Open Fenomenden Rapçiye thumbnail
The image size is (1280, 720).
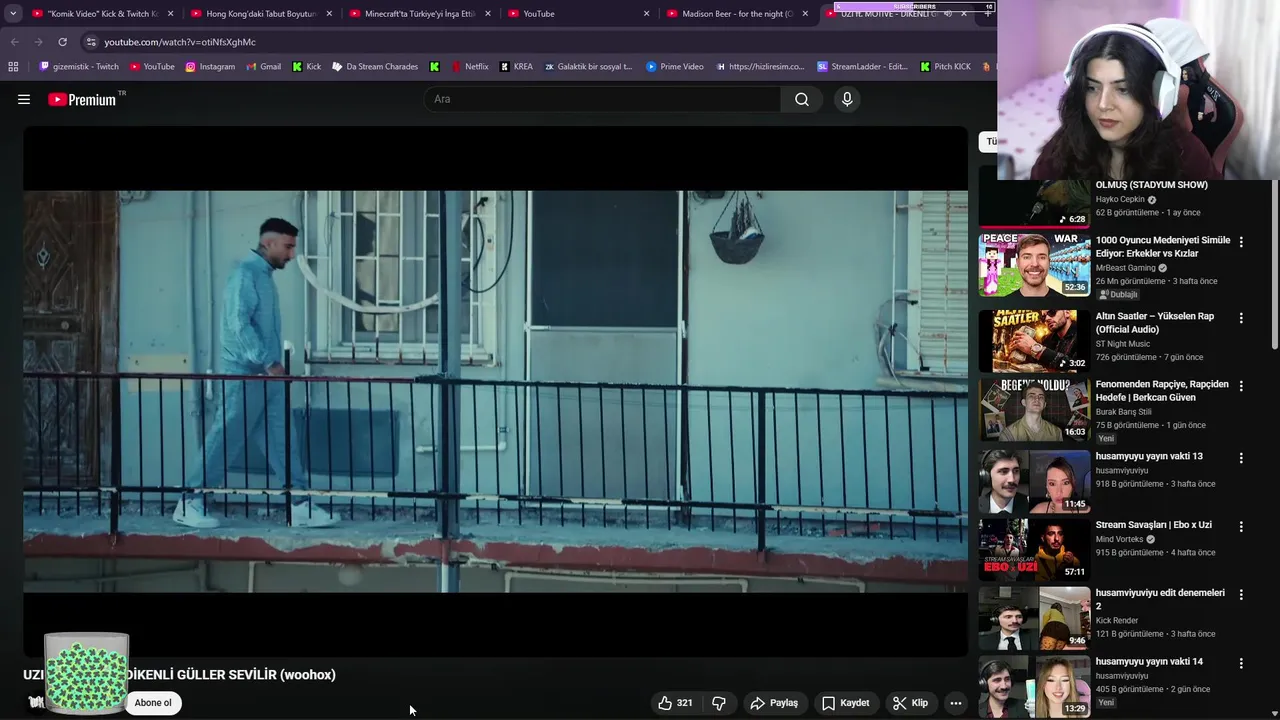(x=1034, y=410)
